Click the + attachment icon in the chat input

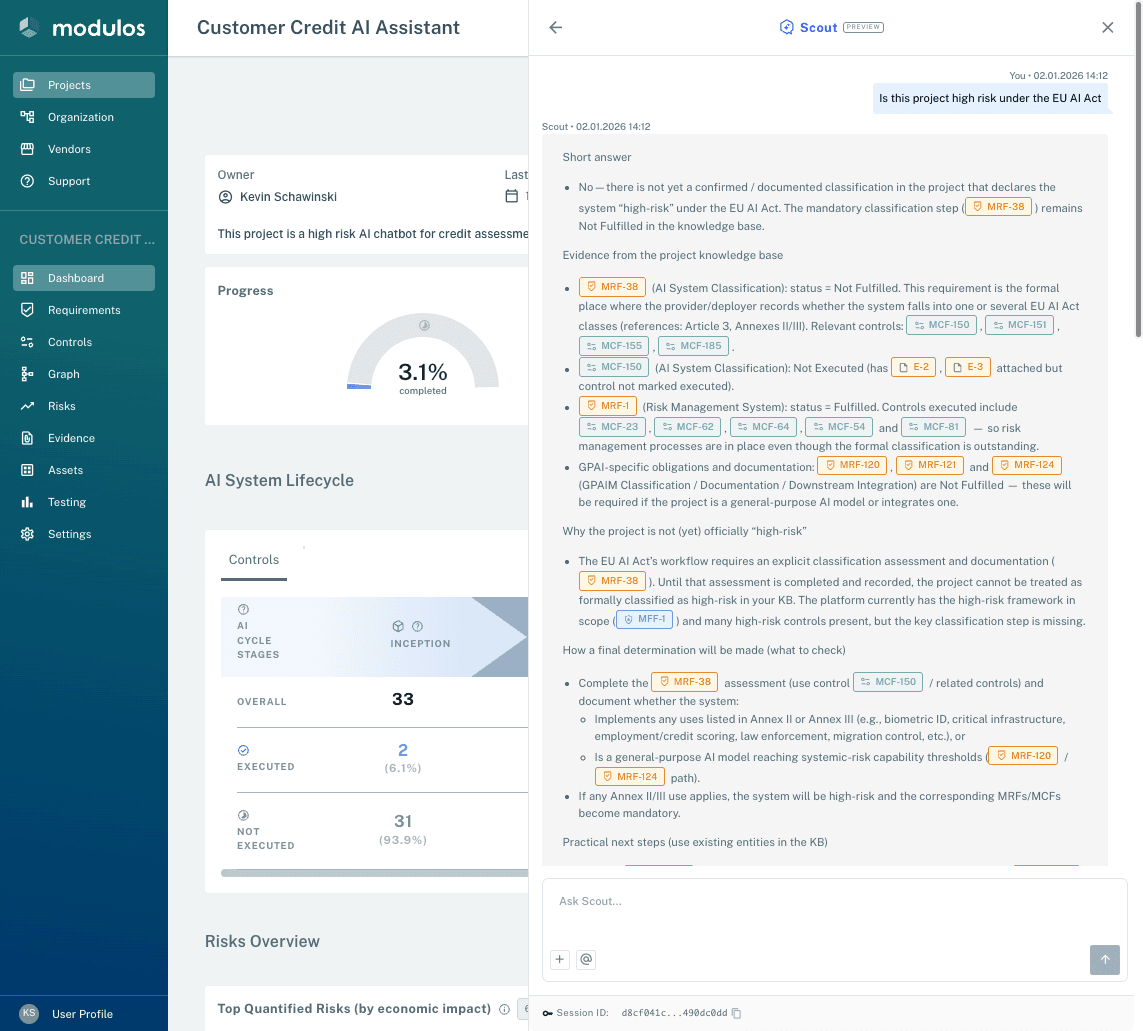click(560, 959)
